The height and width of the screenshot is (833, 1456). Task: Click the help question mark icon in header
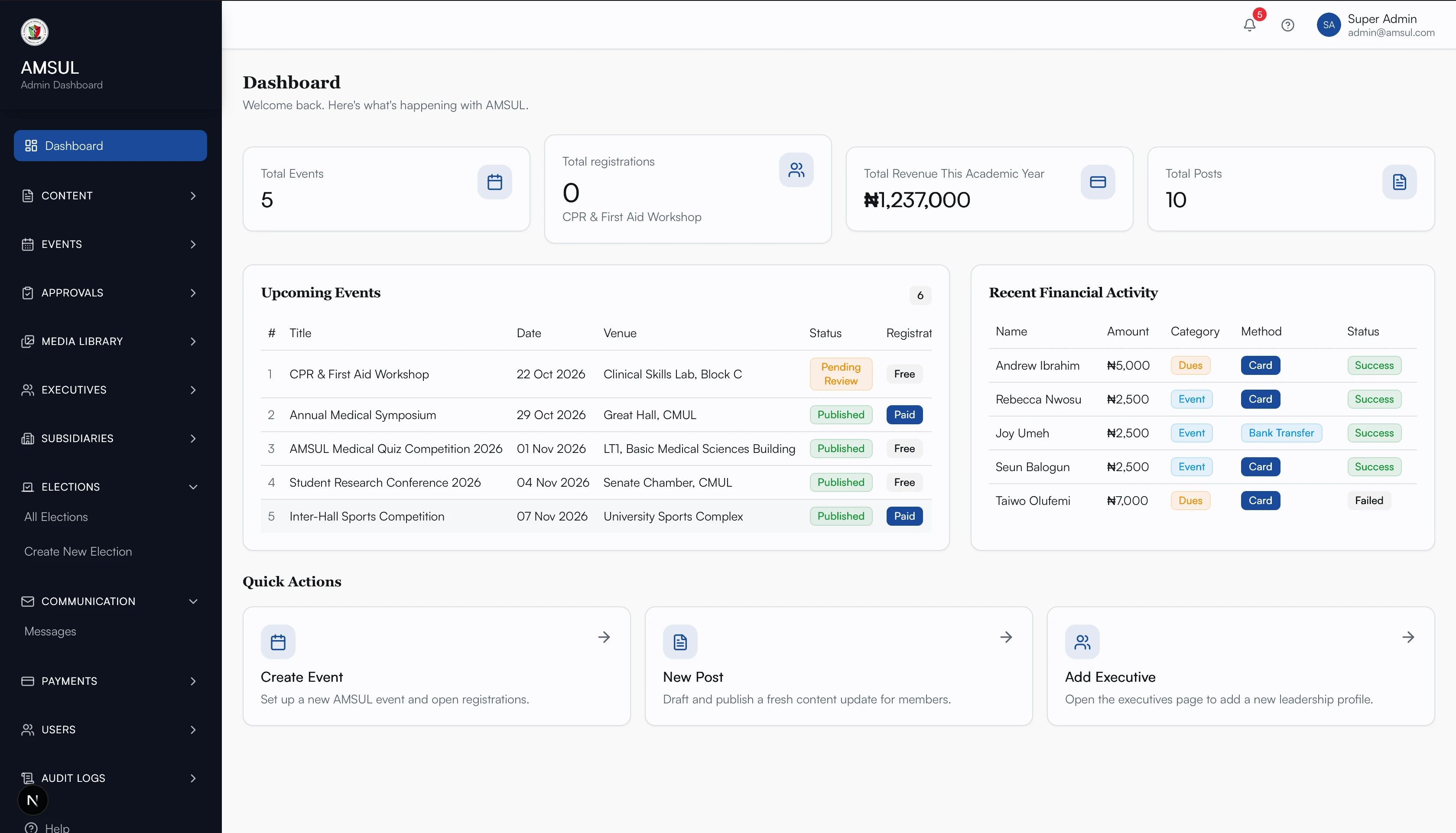pyautogui.click(x=1288, y=25)
